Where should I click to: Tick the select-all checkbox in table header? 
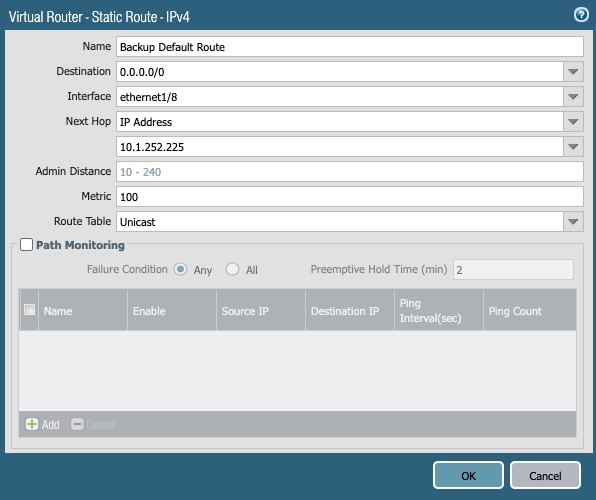point(29,310)
